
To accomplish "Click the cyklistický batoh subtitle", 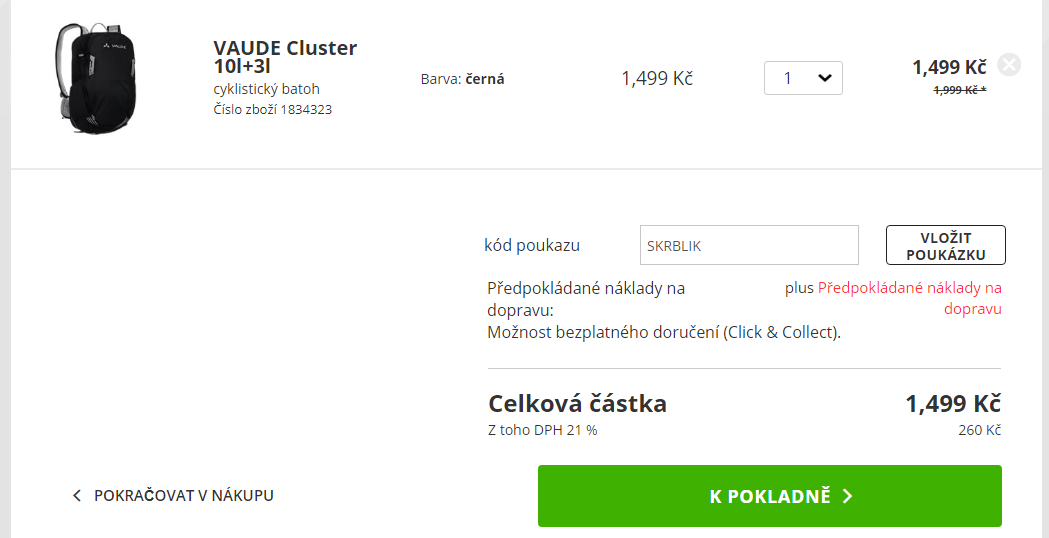I will 266,89.
